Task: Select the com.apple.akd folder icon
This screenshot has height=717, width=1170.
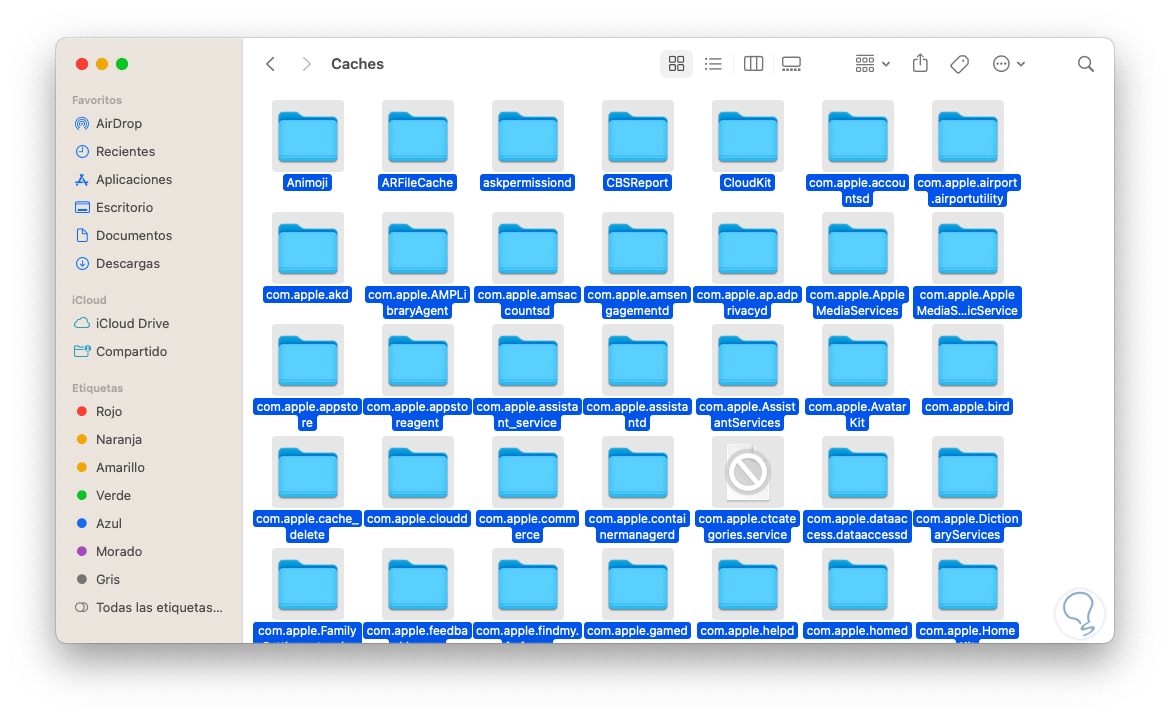Action: pos(307,248)
